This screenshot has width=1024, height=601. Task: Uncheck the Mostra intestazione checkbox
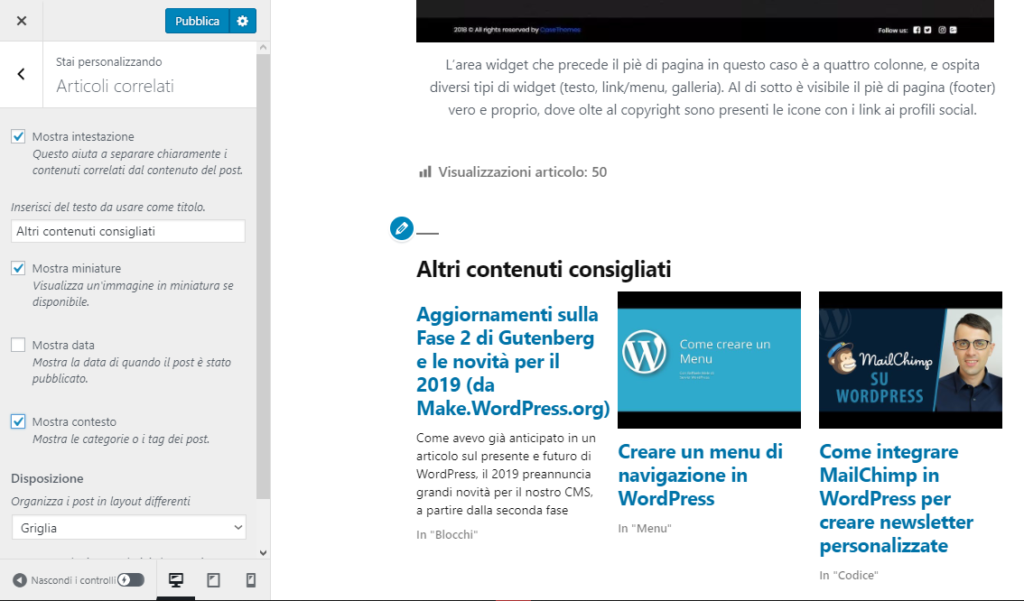pos(18,136)
